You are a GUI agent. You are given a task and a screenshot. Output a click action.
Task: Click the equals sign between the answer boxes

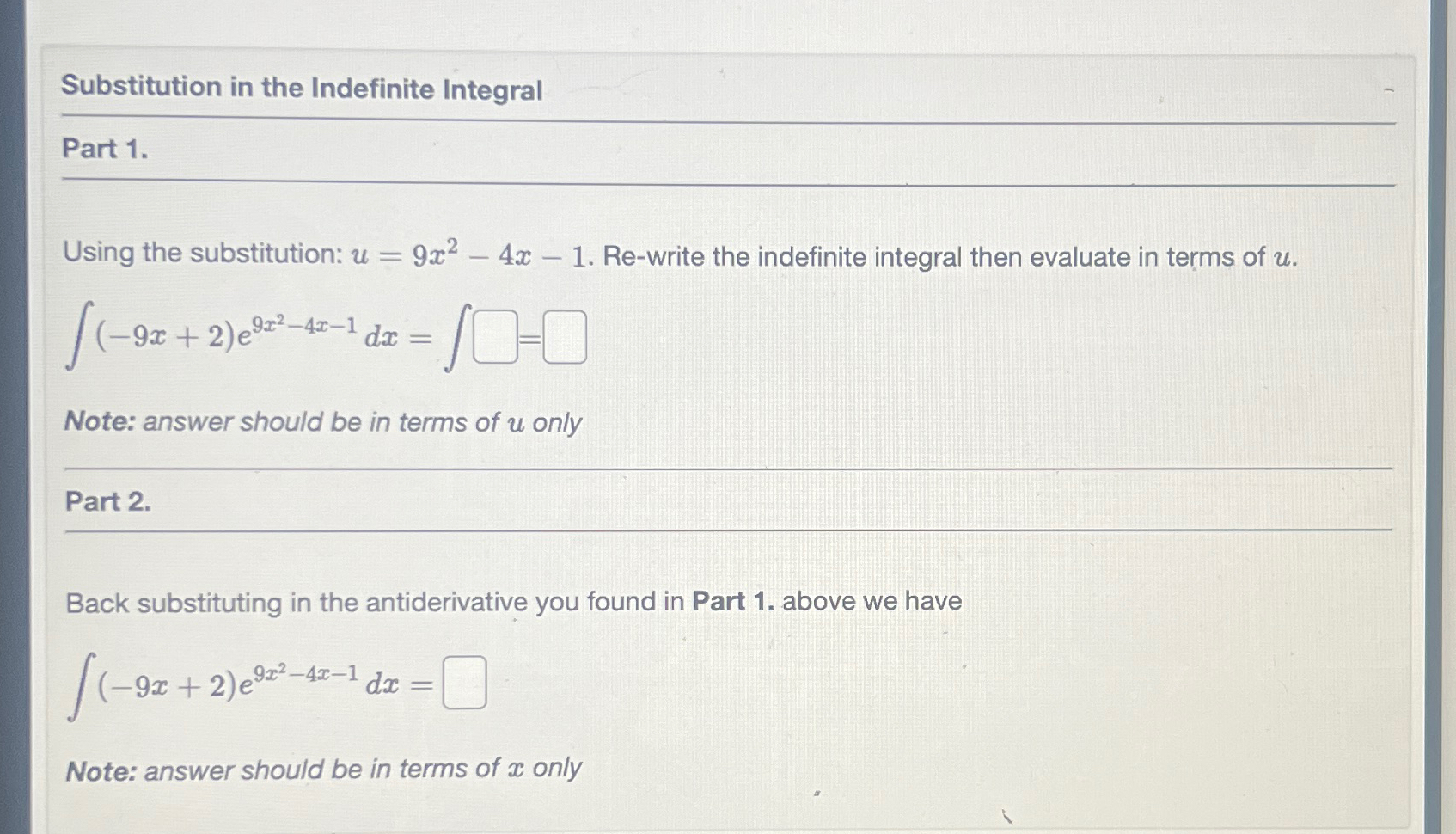[531, 339]
